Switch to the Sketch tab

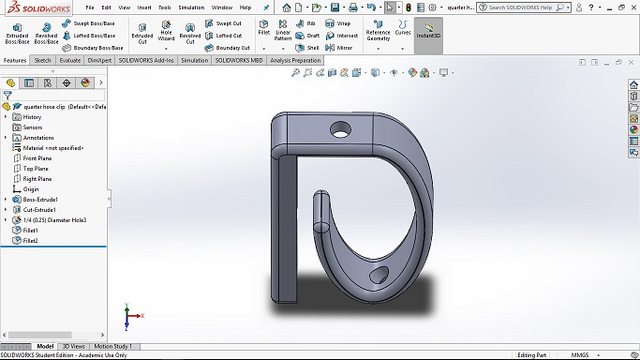pos(42,60)
